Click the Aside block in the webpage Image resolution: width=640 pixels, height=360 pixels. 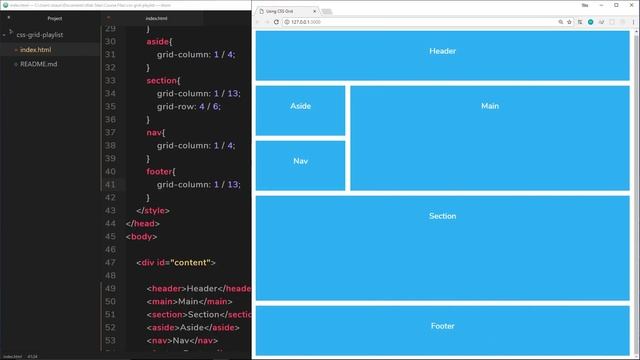tap(300, 111)
